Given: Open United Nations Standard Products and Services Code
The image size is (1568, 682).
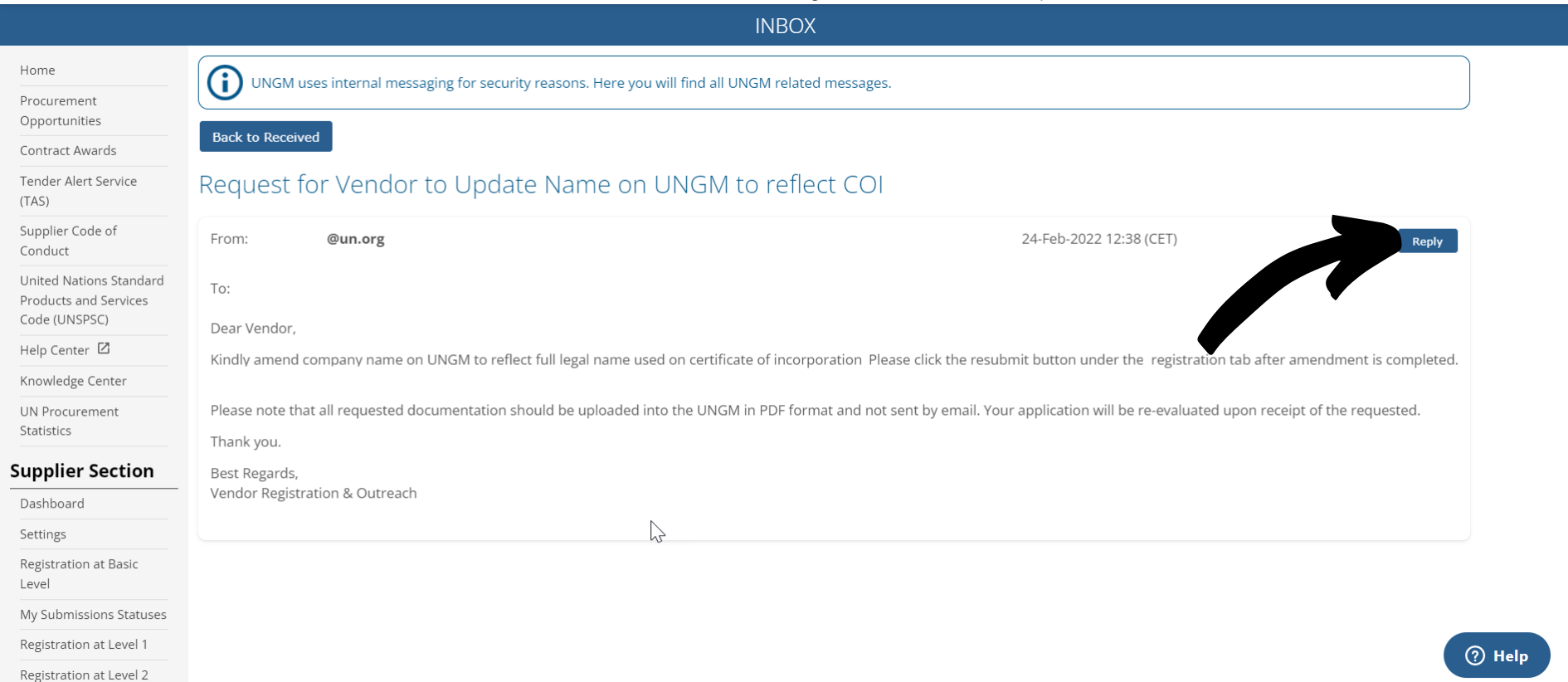Looking at the screenshot, I should click(x=92, y=300).
